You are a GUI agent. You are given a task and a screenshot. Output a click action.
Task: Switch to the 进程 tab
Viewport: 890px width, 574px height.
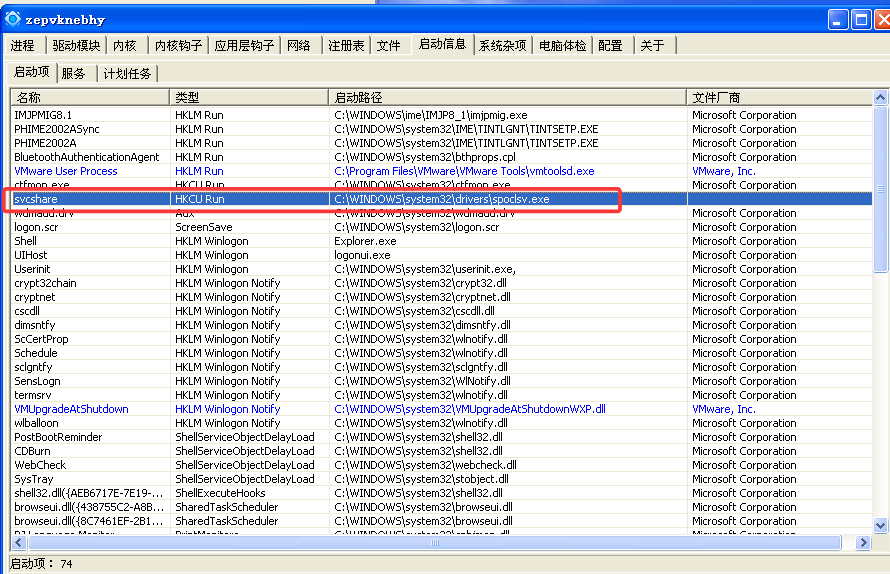pyautogui.click(x=23, y=46)
